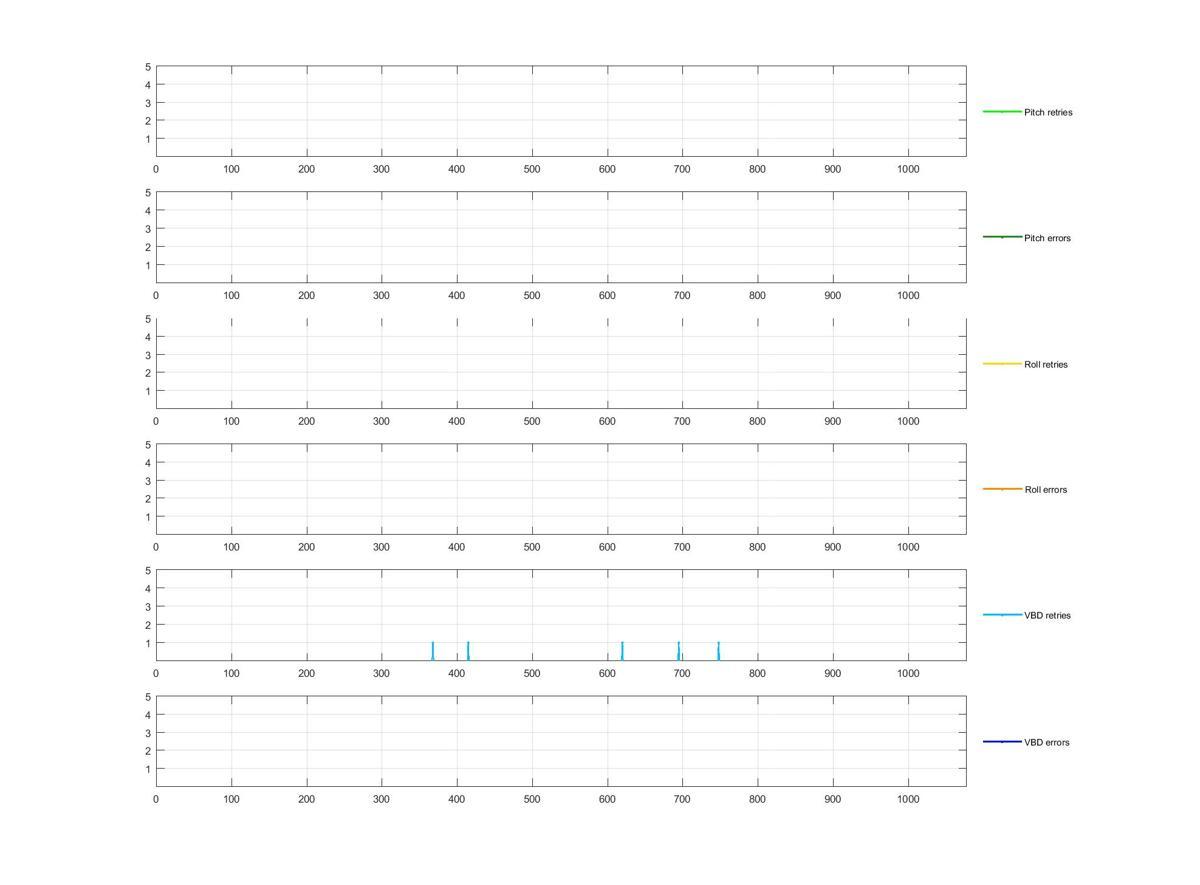Click the VBD retries spike near x 748
The height and width of the screenshot is (885, 1200).
718,651
